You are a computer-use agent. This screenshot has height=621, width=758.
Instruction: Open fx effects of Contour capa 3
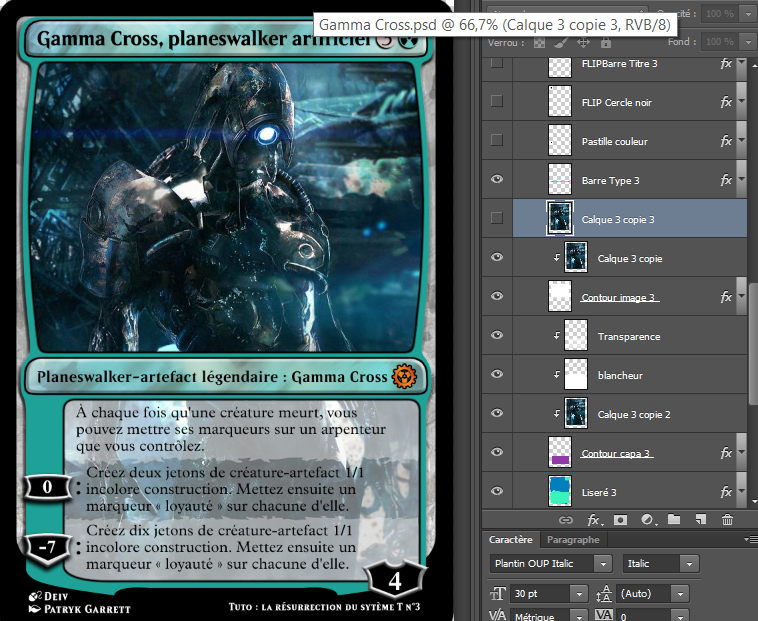pos(726,453)
